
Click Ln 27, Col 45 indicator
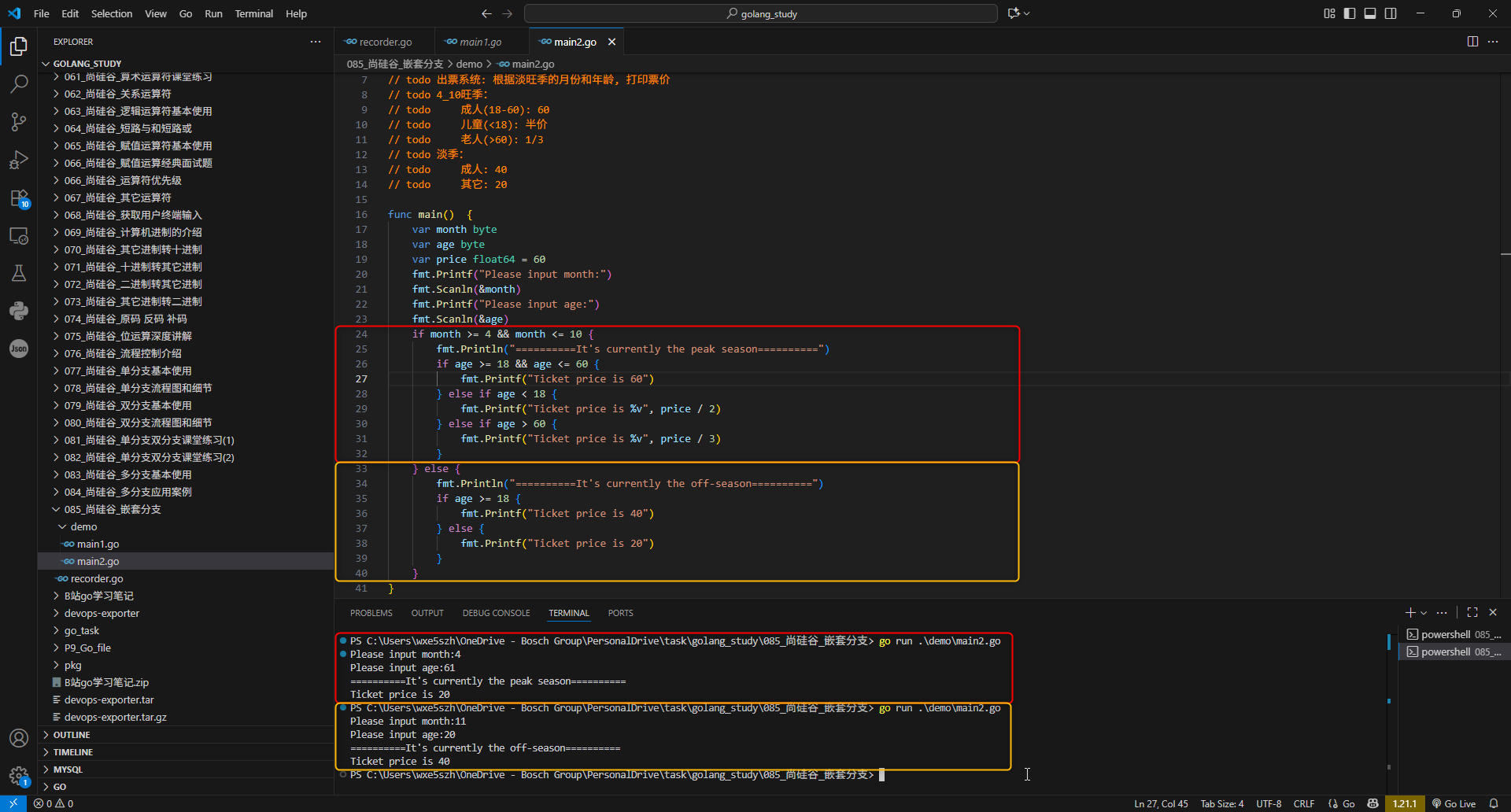[x=1161, y=803]
